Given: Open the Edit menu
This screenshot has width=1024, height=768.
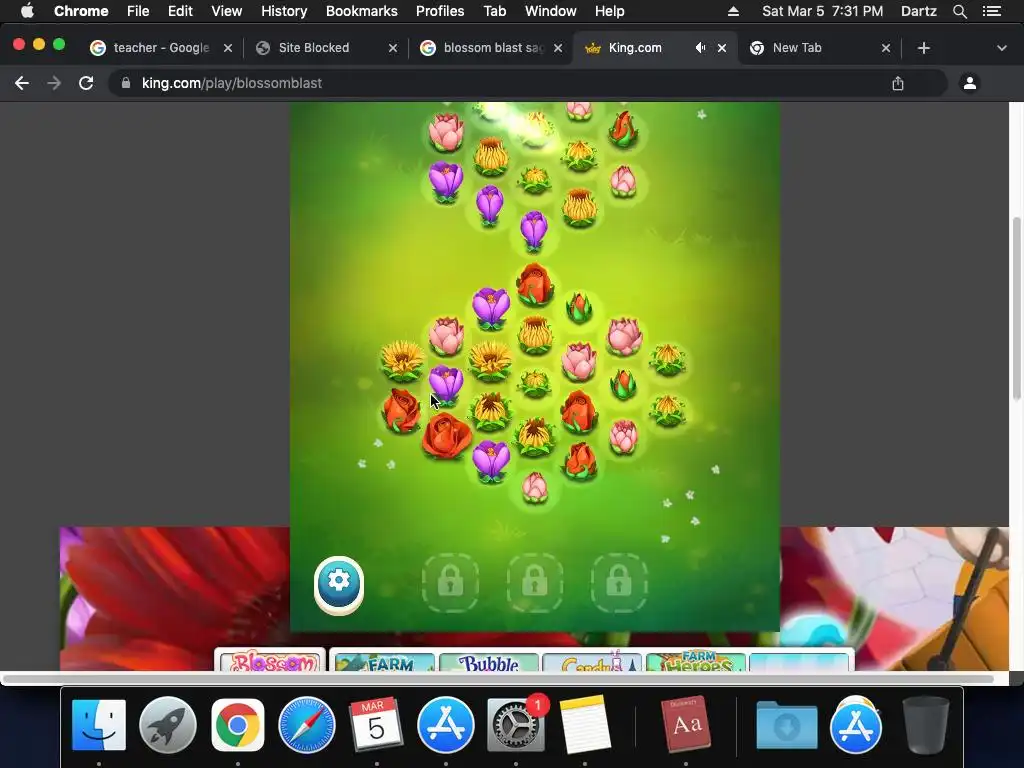Looking at the screenshot, I should coord(180,11).
